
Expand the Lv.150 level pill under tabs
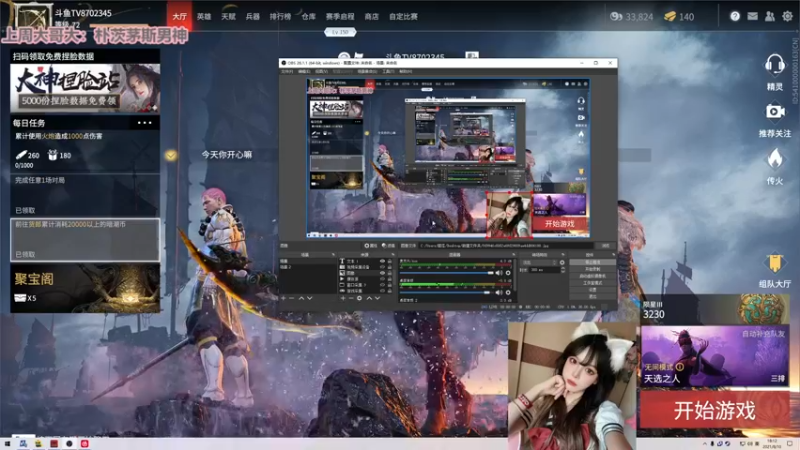[340, 32]
